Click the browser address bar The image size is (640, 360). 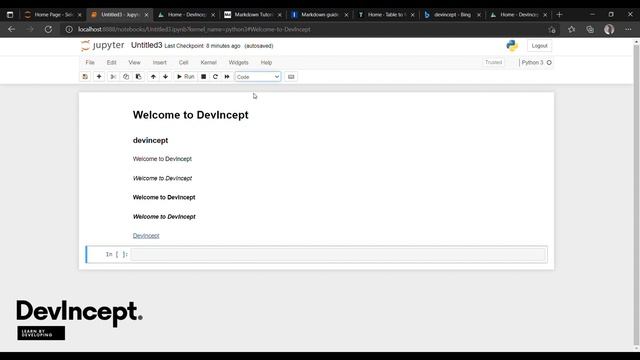pos(306,29)
